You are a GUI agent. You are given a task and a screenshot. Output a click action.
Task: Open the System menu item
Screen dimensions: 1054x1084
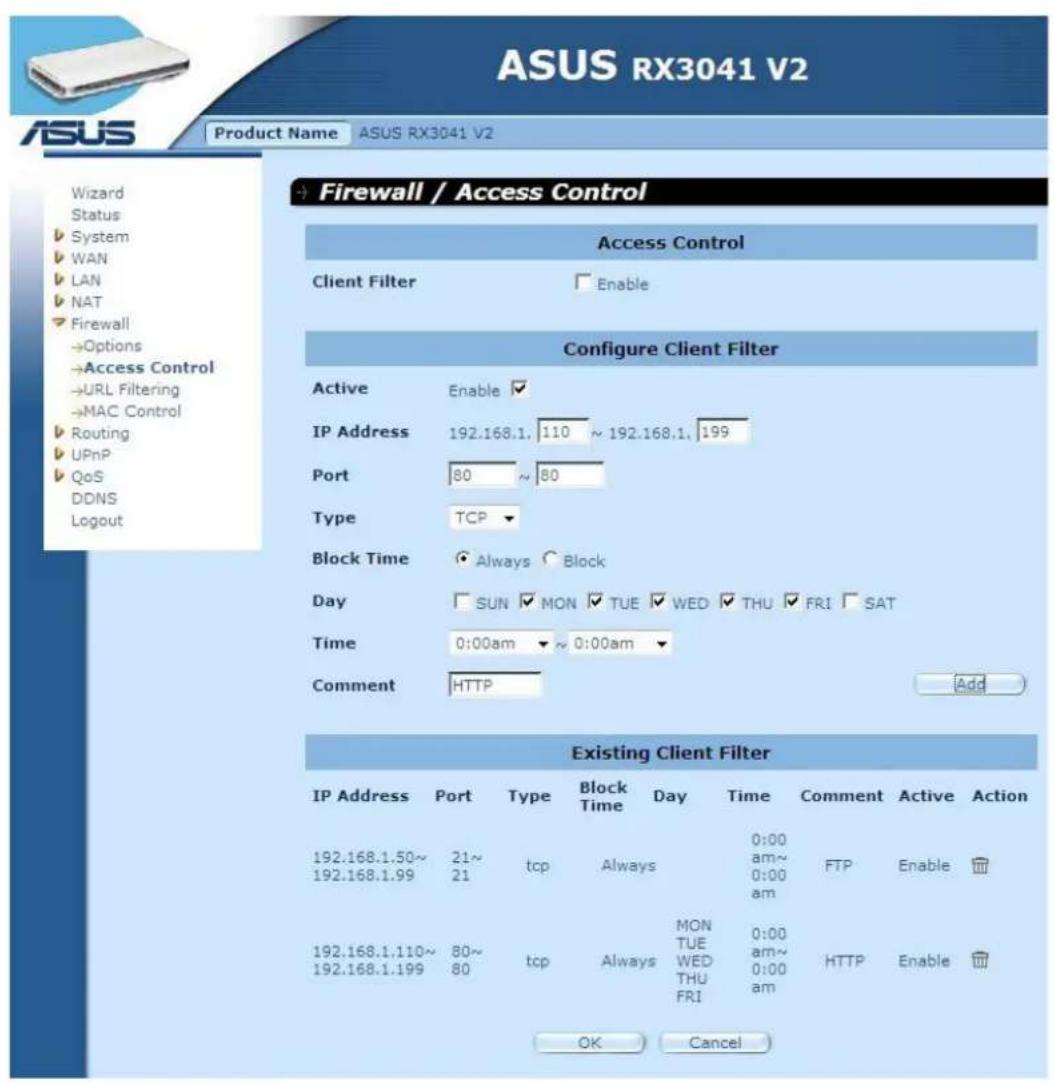coord(100,236)
